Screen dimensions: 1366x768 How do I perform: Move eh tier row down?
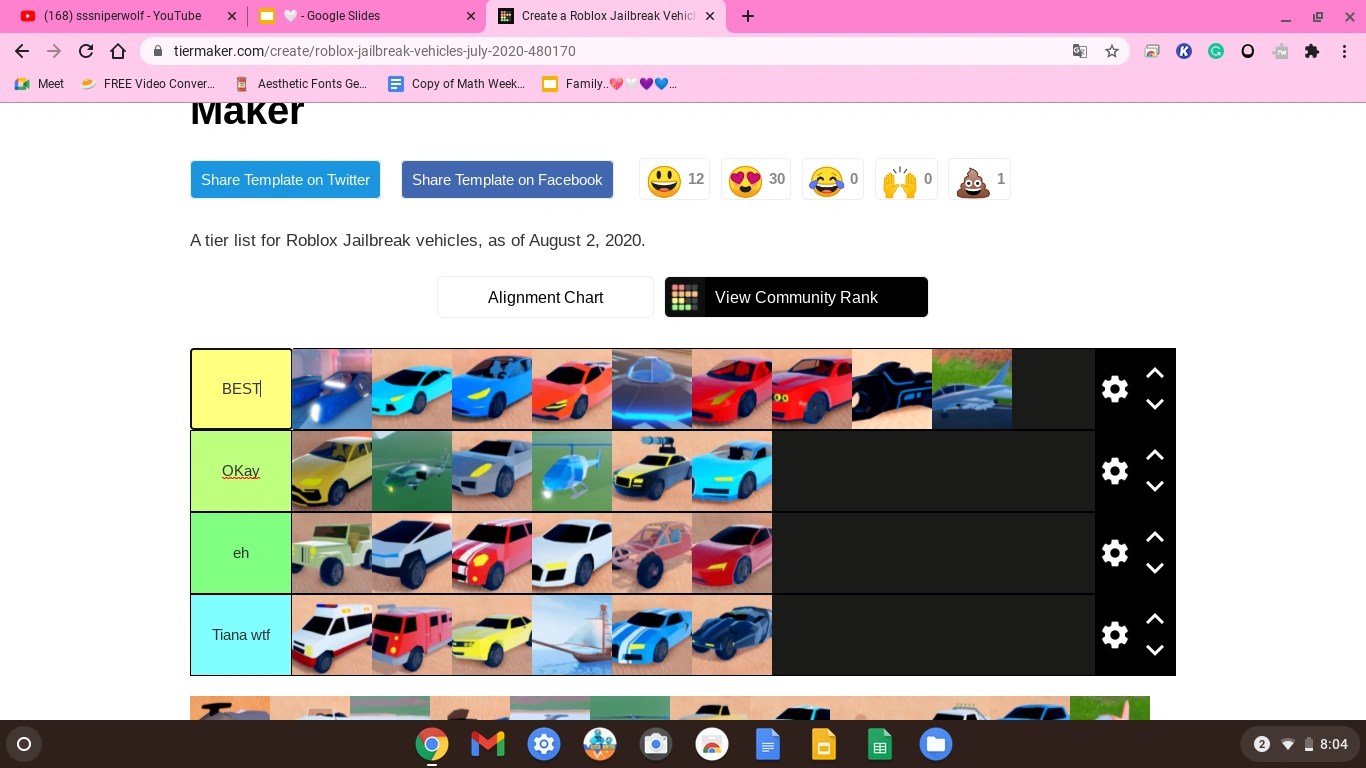(1155, 568)
